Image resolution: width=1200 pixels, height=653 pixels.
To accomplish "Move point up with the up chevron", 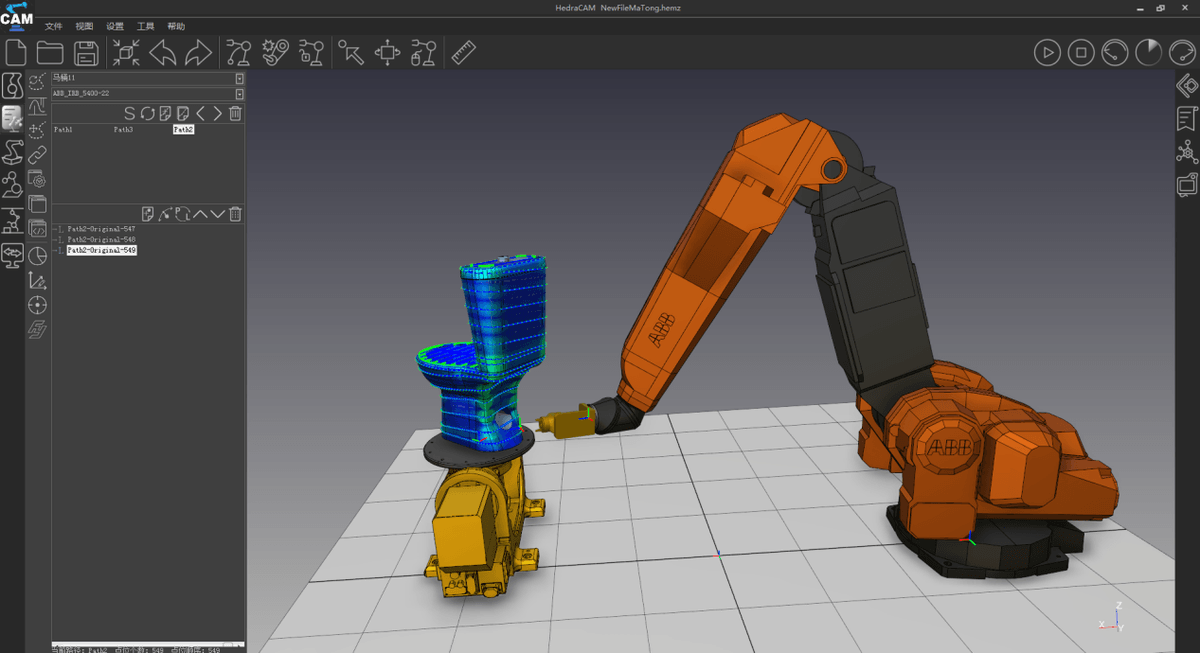I will pos(200,214).
